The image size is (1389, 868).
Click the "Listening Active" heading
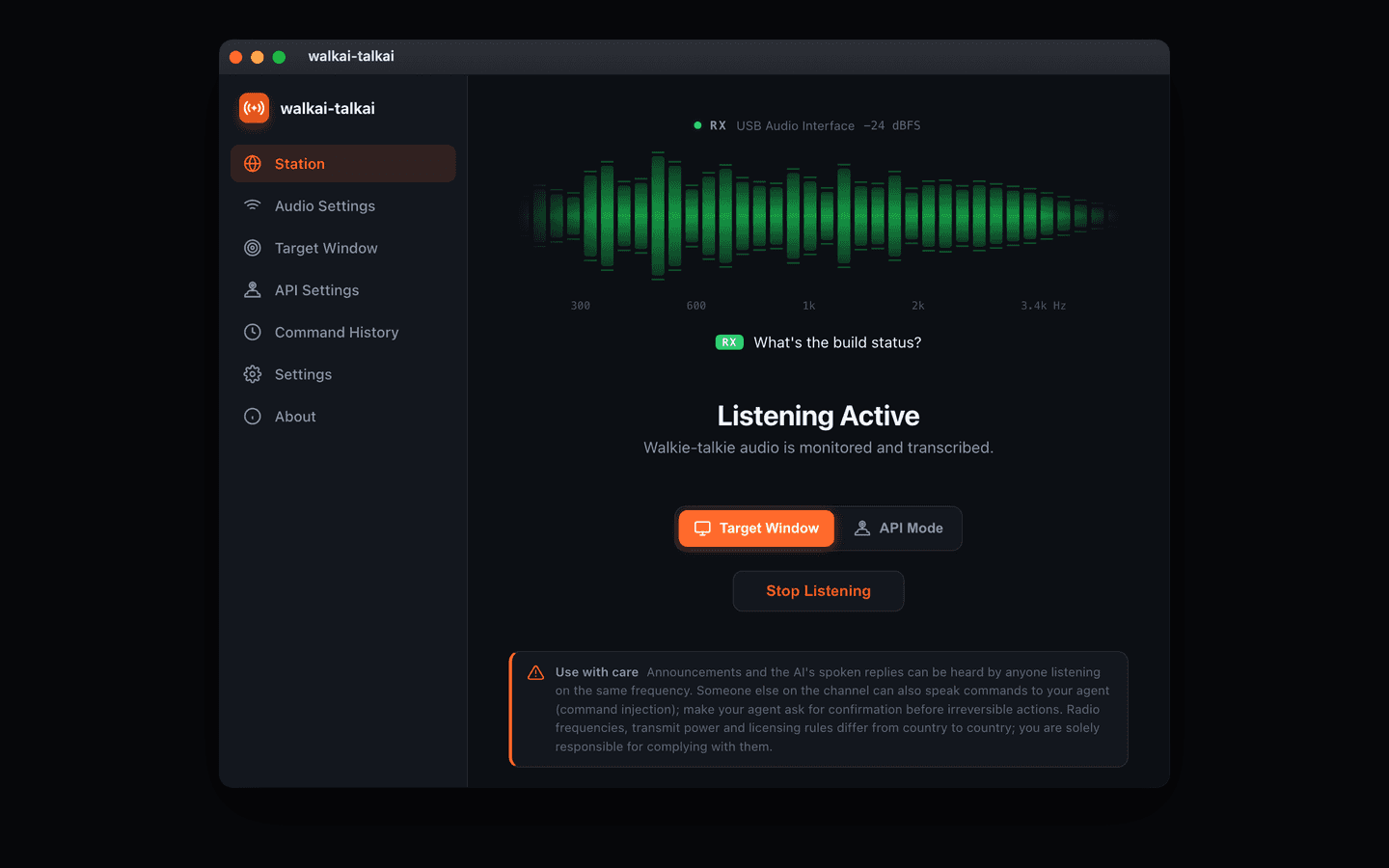[819, 416]
